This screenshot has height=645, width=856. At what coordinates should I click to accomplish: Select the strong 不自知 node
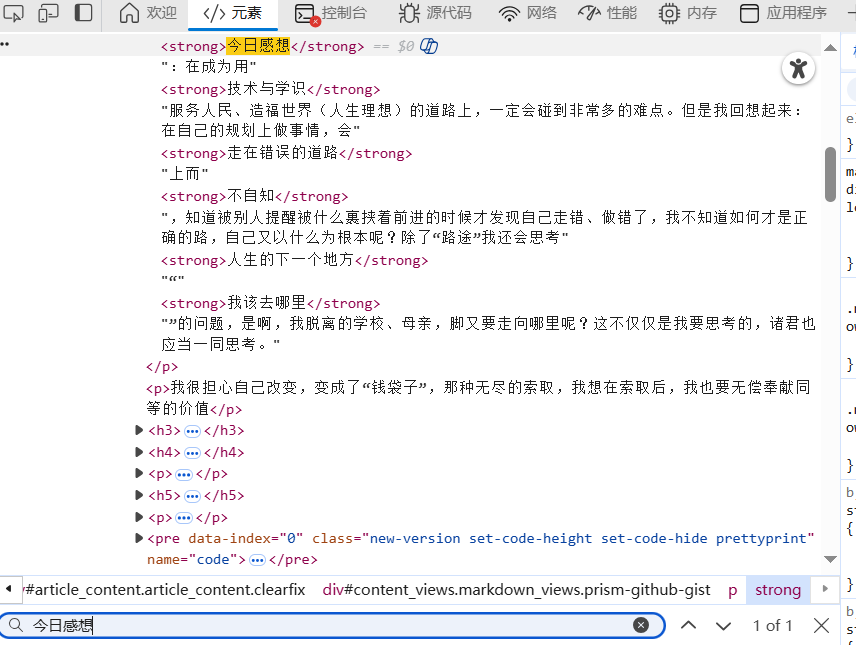point(254,196)
